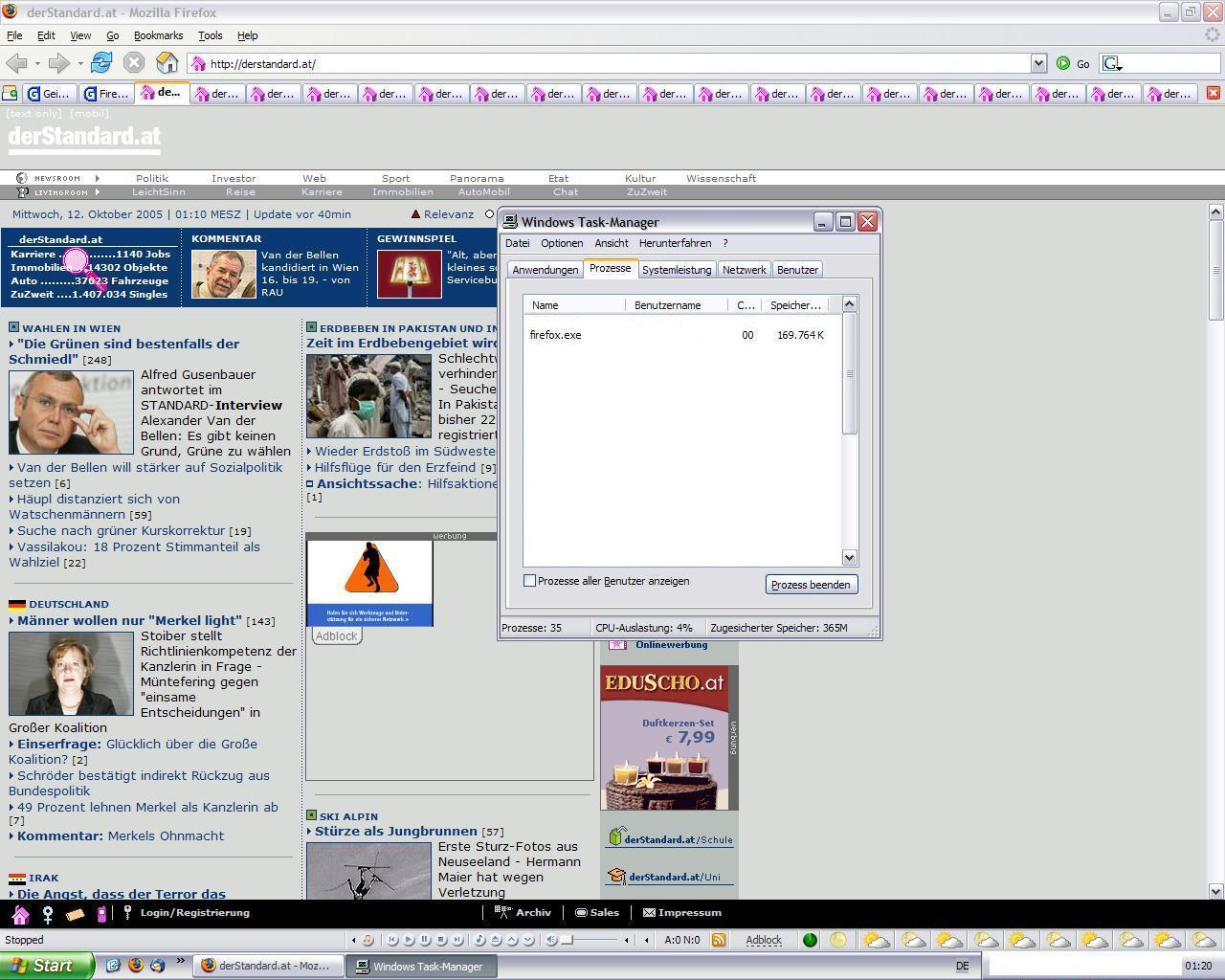Click the pink house icon in the bottom site bar

point(20,914)
